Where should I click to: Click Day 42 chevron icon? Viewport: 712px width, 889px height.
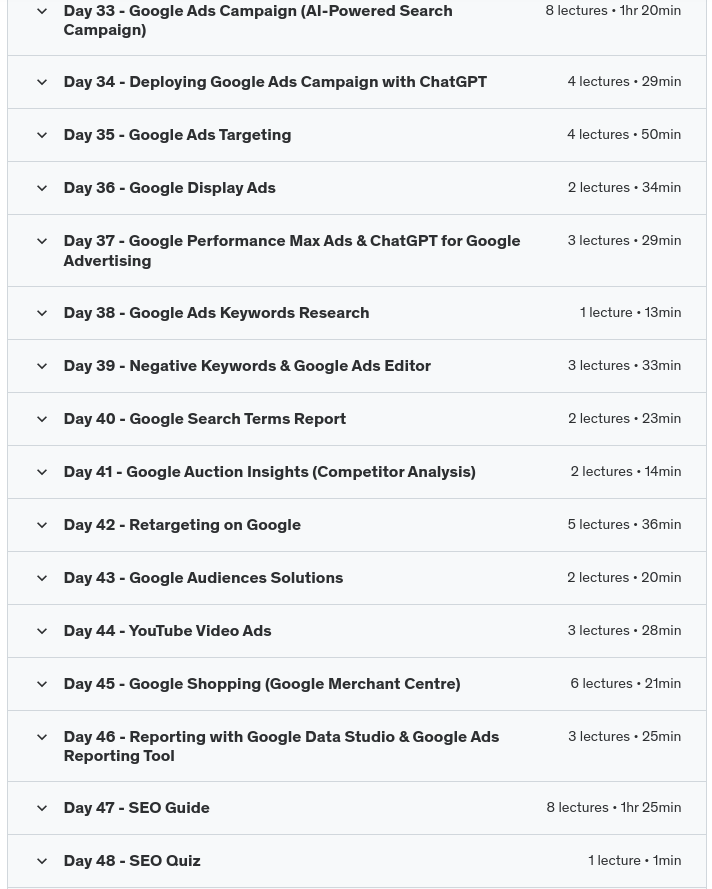(42, 525)
